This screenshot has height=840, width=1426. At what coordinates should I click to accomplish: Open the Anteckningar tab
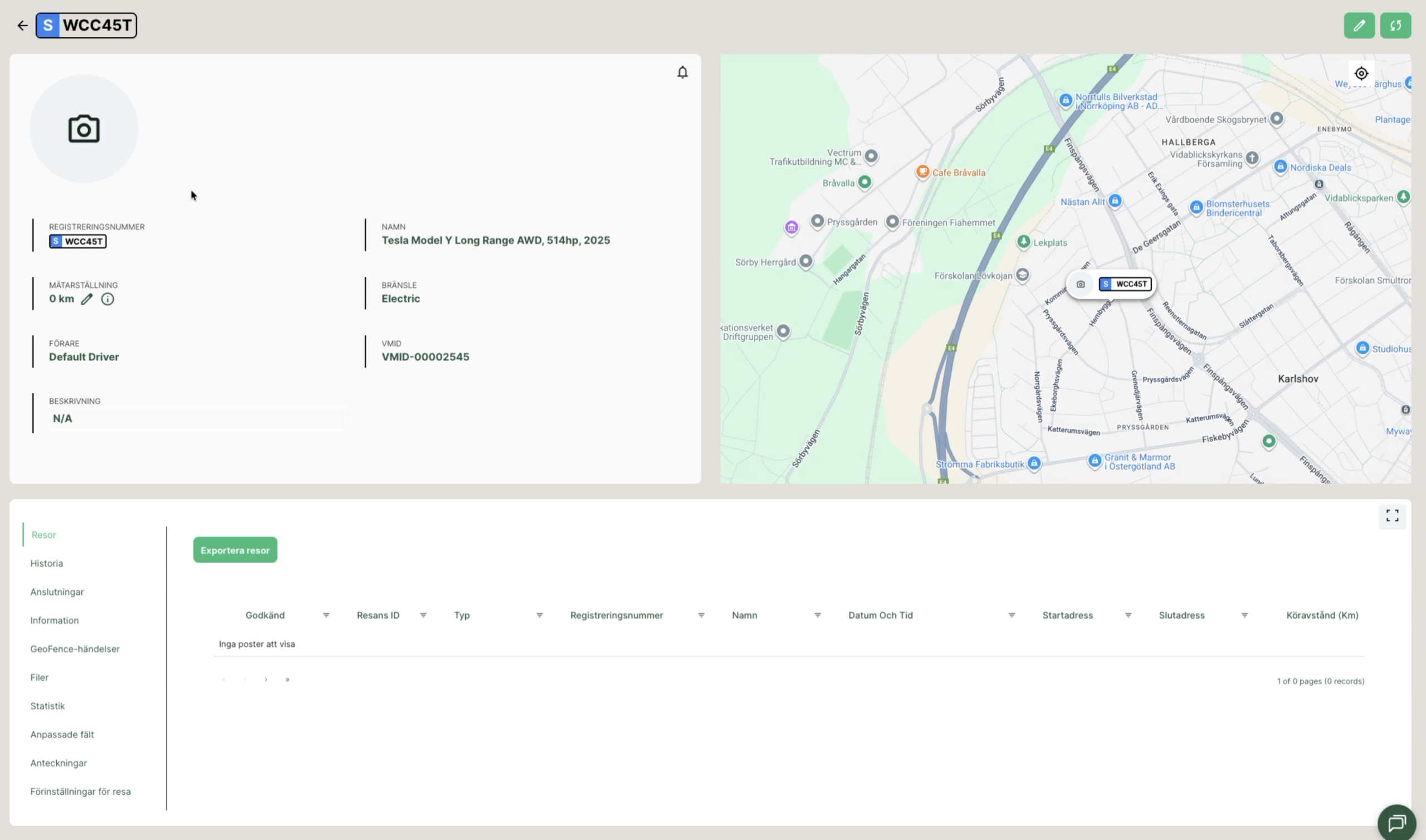[x=59, y=763]
